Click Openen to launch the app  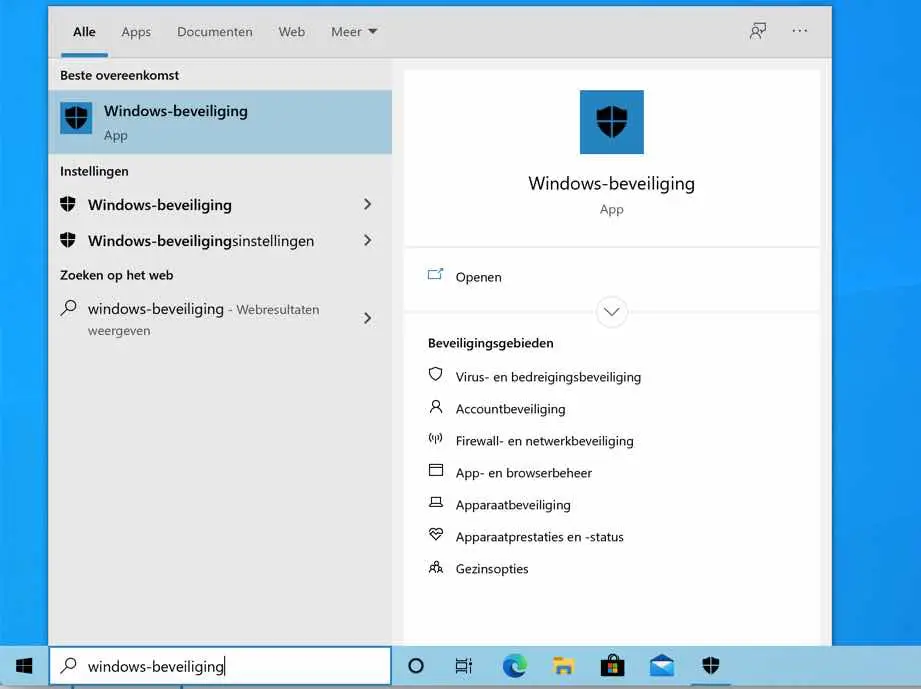(478, 277)
